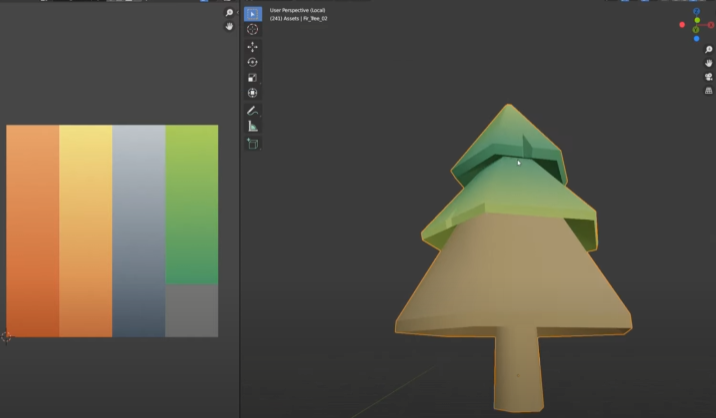716x418 pixels.
Task: Select the Scale tool
Action: tap(252, 78)
